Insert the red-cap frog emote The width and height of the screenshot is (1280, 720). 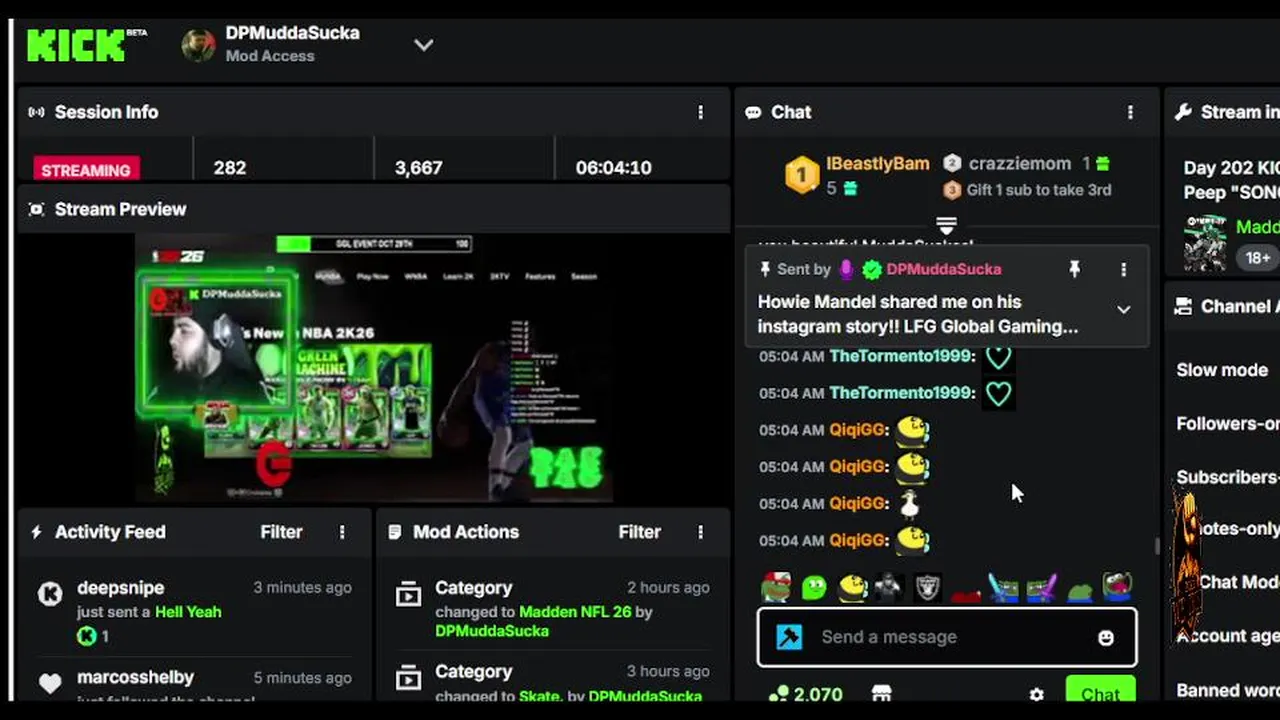[776, 587]
